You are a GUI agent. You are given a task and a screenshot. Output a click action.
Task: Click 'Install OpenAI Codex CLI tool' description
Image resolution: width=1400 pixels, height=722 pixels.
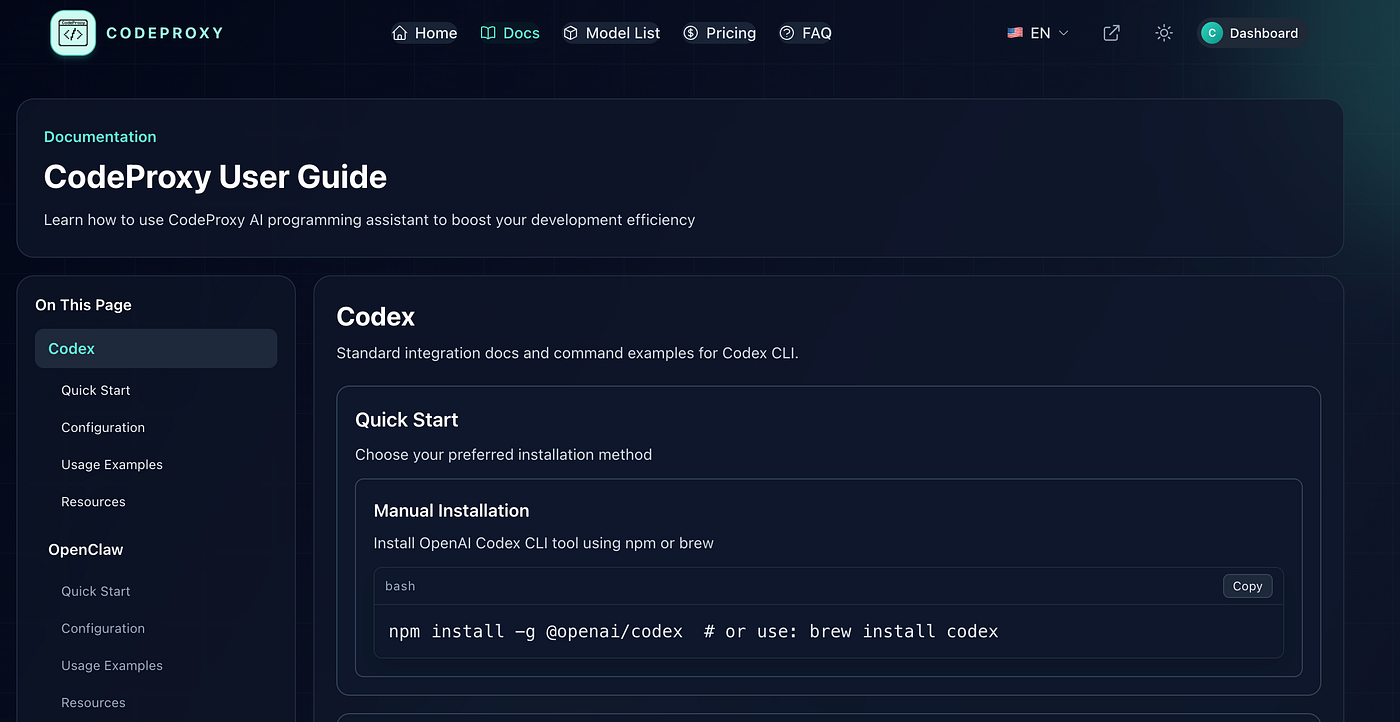coord(544,543)
